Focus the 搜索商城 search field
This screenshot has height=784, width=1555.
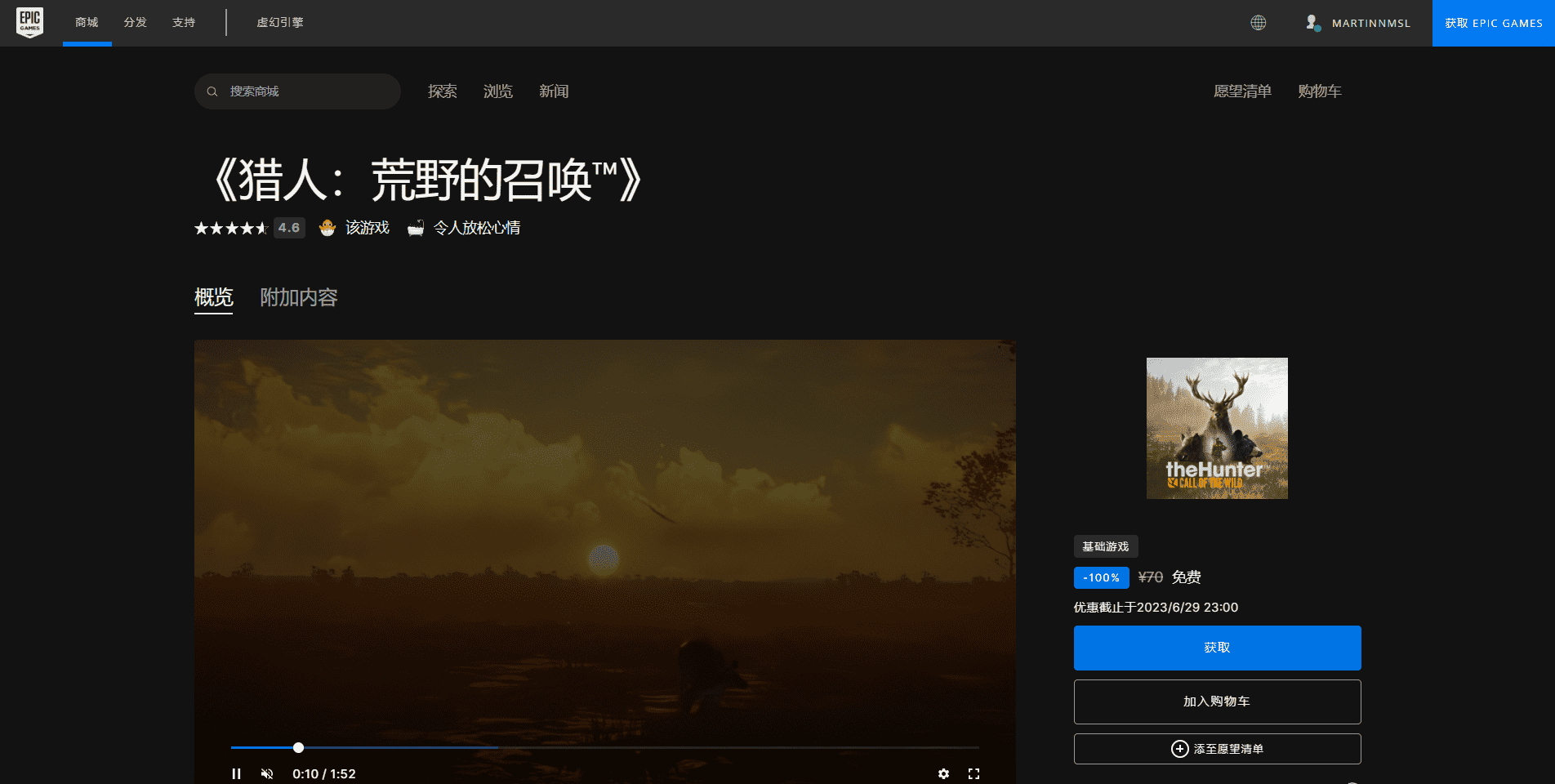click(297, 91)
